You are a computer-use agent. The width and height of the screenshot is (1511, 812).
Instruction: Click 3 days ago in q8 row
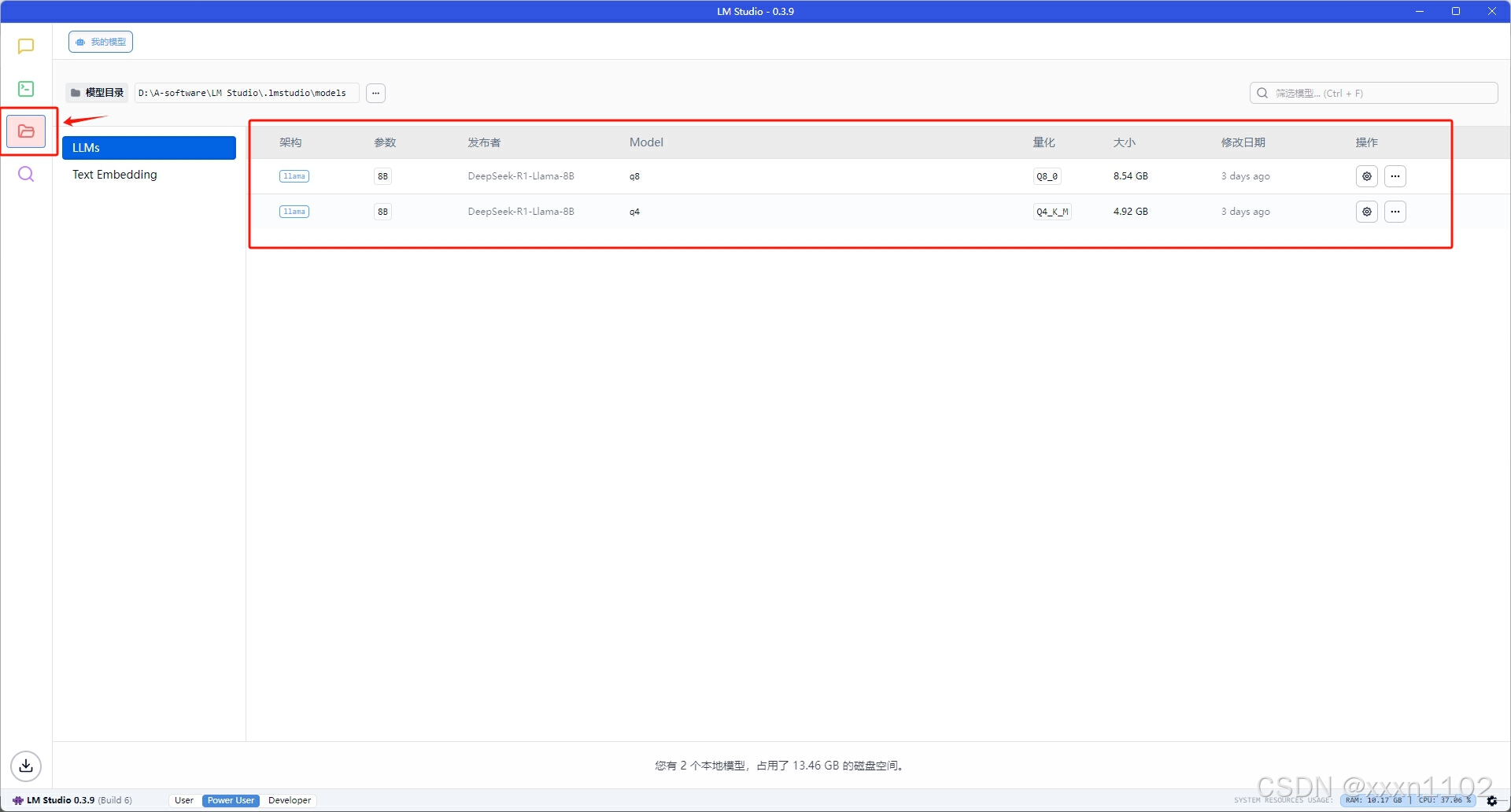pyautogui.click(x=1246, y=176)
